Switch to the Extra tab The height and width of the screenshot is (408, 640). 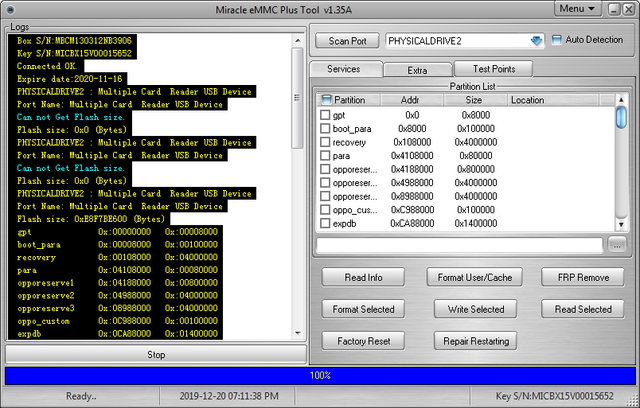417,70
